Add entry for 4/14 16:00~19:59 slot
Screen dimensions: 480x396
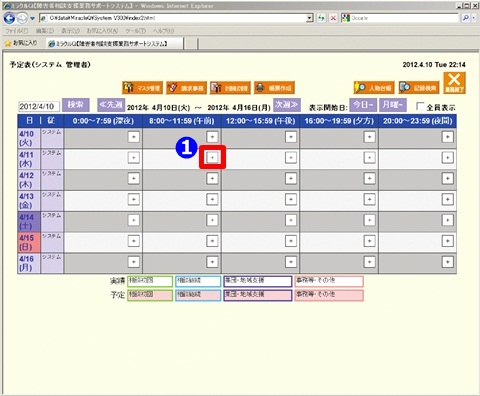(369, 220)
